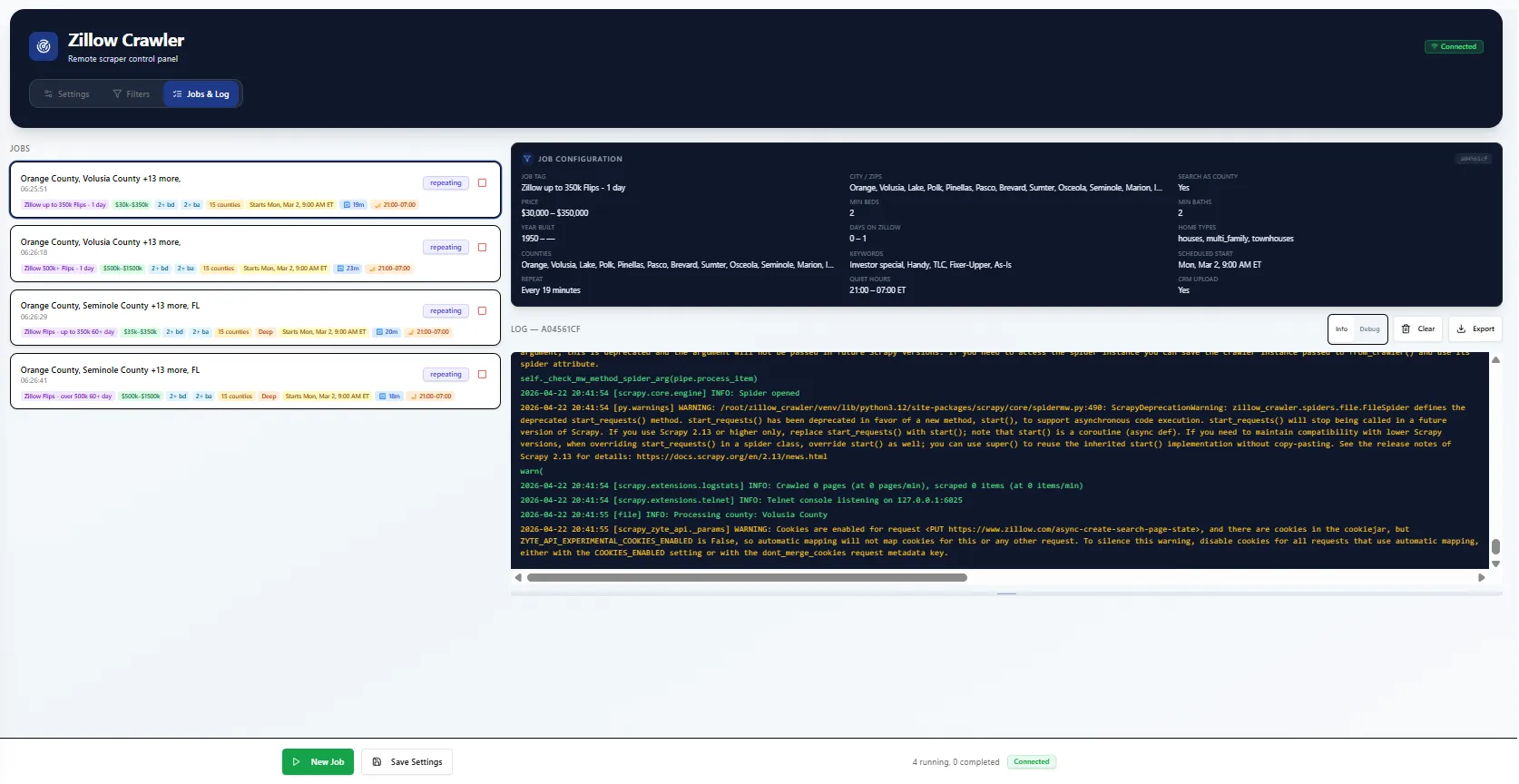
Task: Click the $30k-$350k price tag
Action: [132, 205]
